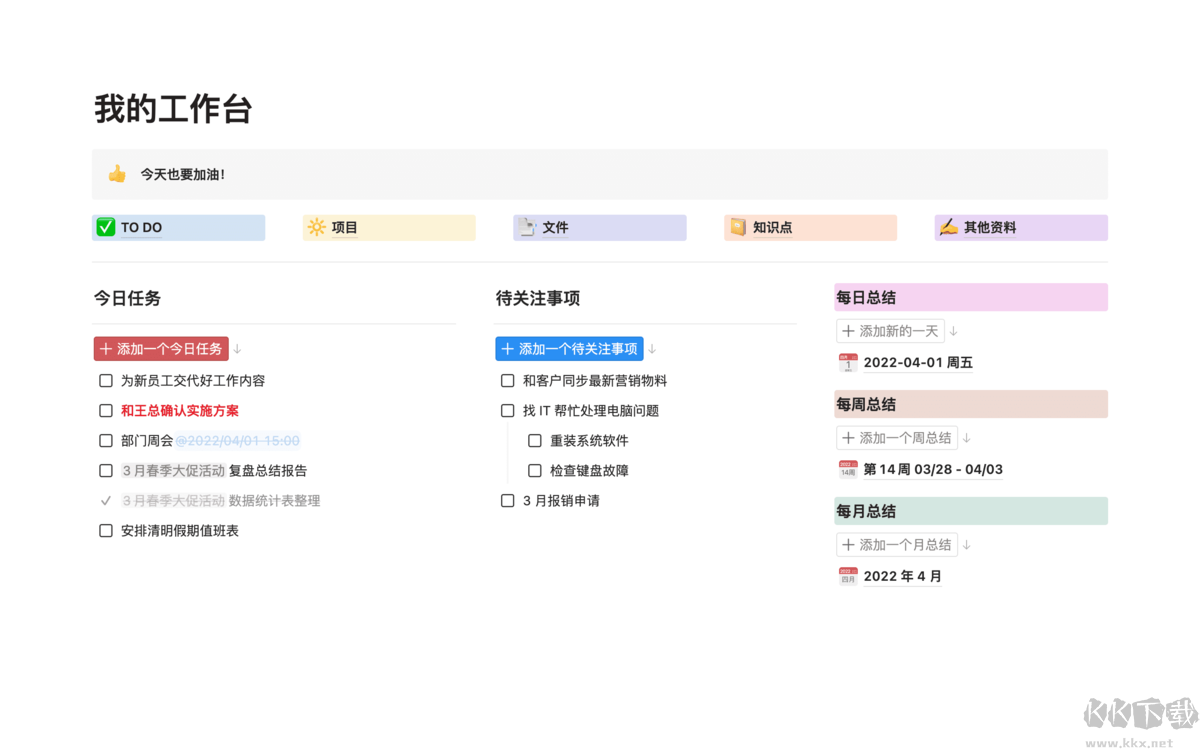This screenshot has width=1200, height=750.
Task: Check 和客户同步最新营销物料
Action: (x=508, y=381)
